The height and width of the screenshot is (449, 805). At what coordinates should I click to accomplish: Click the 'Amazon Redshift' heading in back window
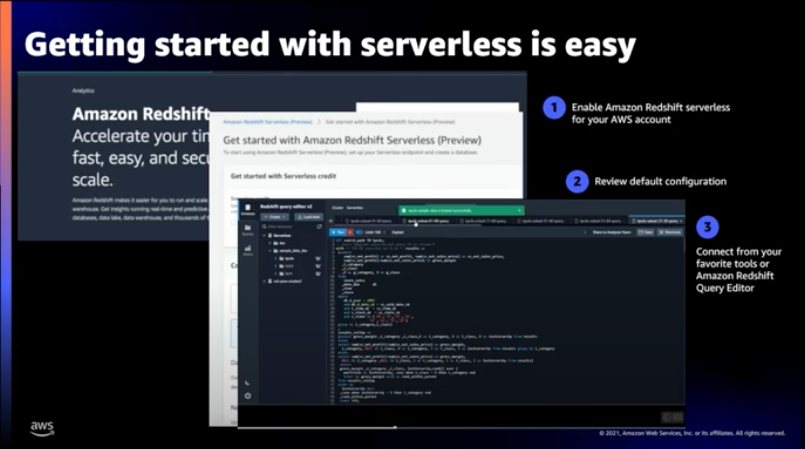(x=141, y=114)
